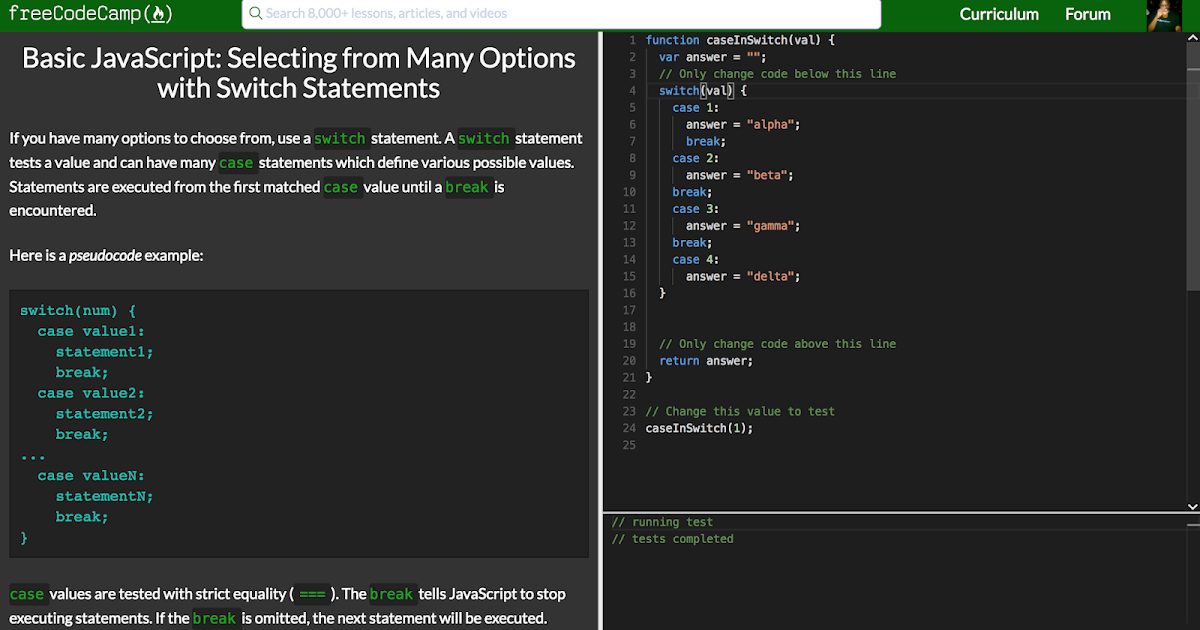Click 'case valueN:' in pseudocode block
The image size is (1200, 630).
[x=91, y=476]
